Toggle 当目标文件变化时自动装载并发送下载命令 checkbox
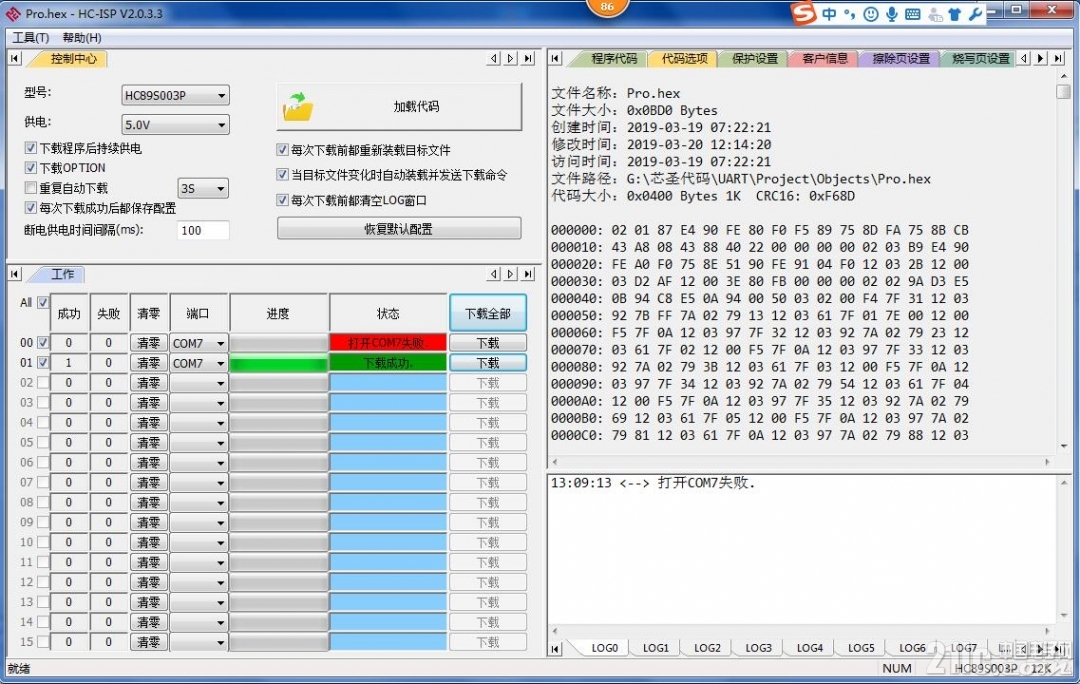The image size is (1080, 684). point(282,175)
